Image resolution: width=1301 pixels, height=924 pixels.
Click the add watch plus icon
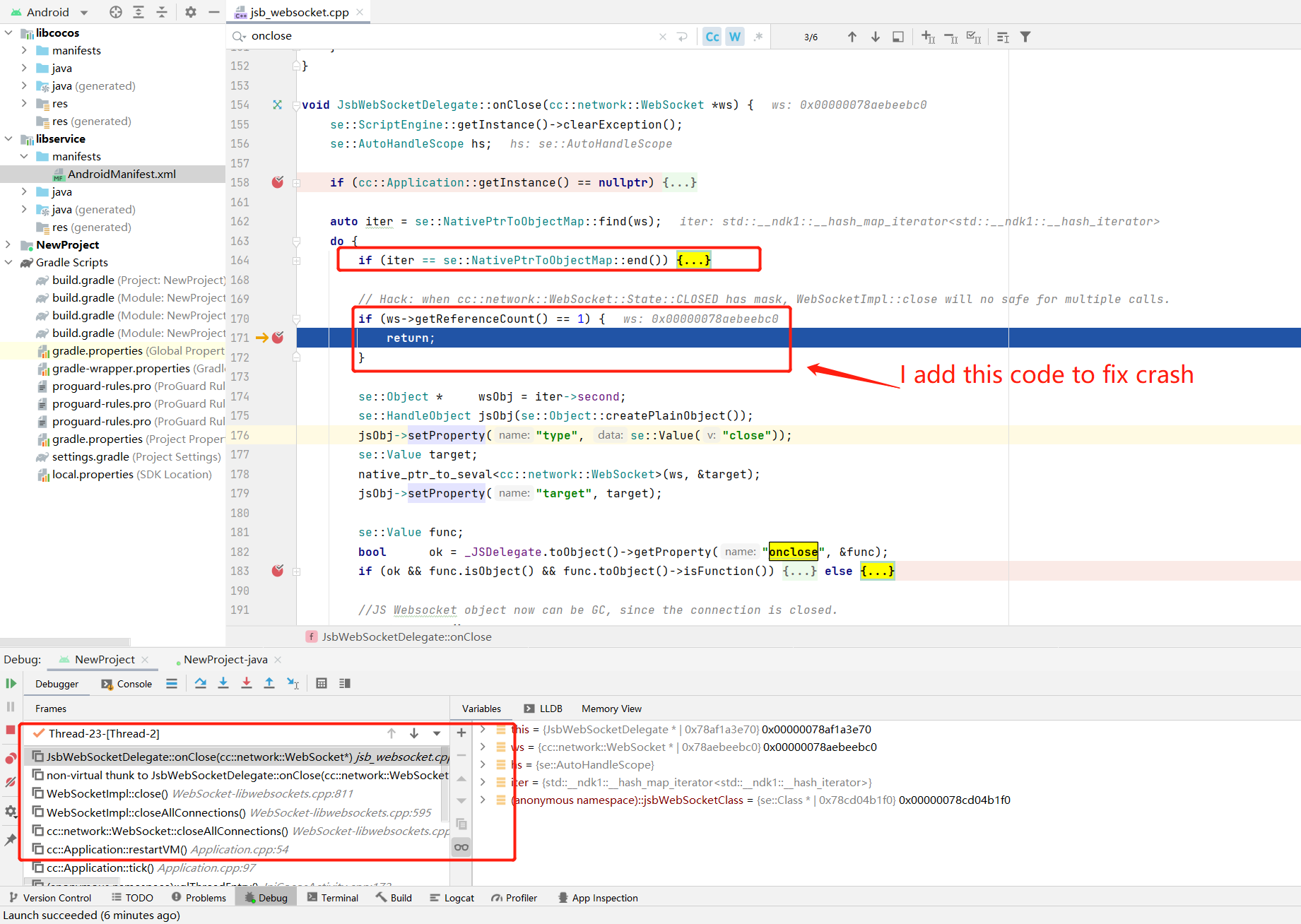click(x=461, y=733)
